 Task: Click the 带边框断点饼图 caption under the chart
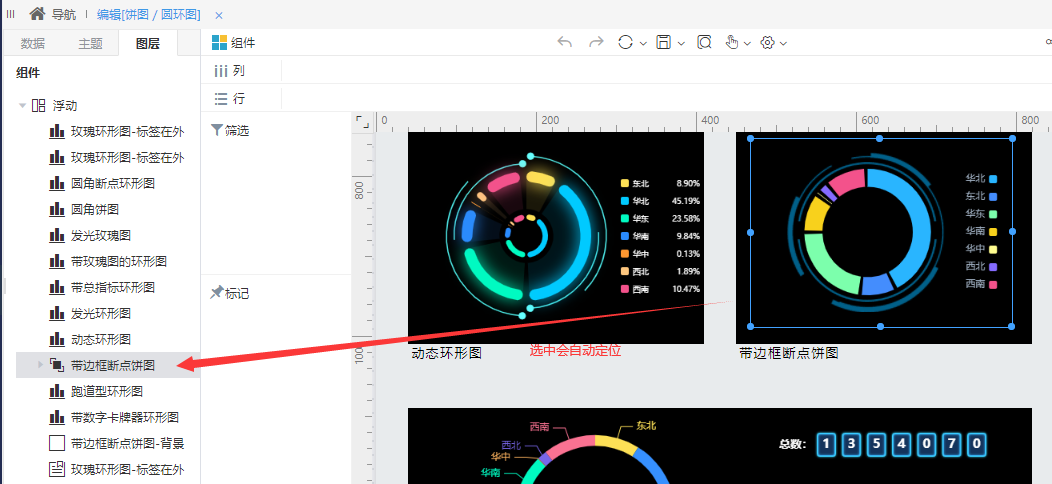789,353
